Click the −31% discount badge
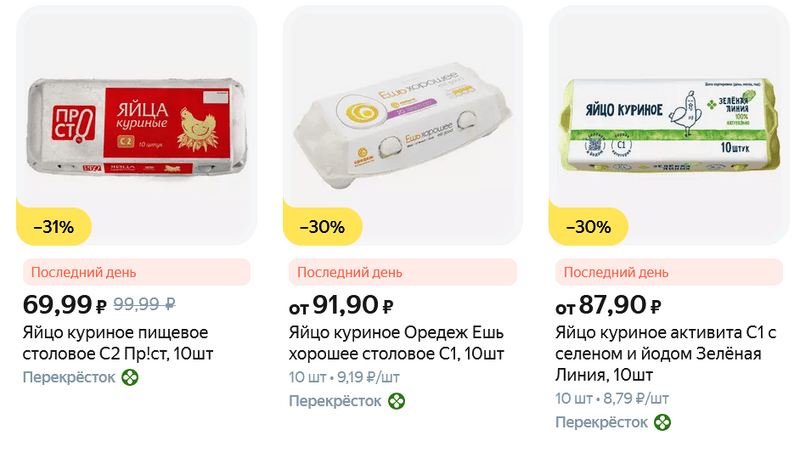Viewport: 800px width, 454px height. (x=54, y=227)
